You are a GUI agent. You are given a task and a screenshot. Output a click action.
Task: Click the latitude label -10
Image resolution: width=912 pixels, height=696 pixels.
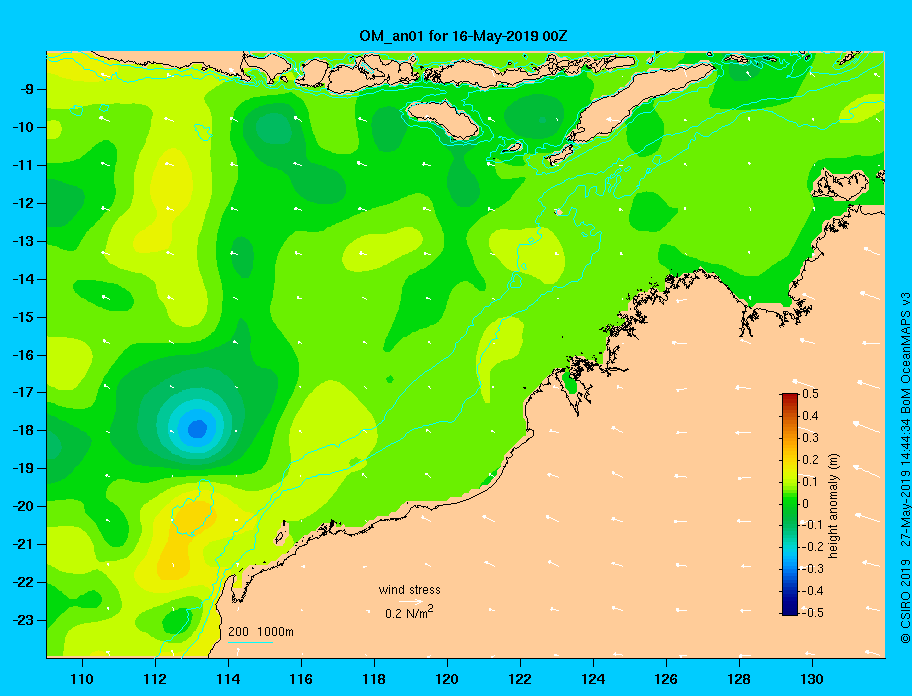(x=23, y=127)
